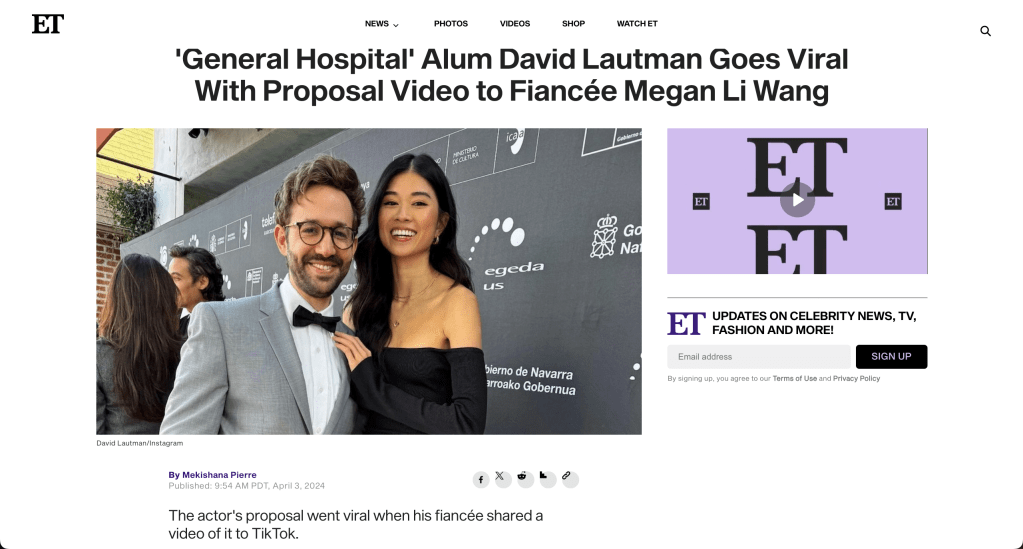
Task: Open the PHOTOS section
Action: (x=451, y=24)
